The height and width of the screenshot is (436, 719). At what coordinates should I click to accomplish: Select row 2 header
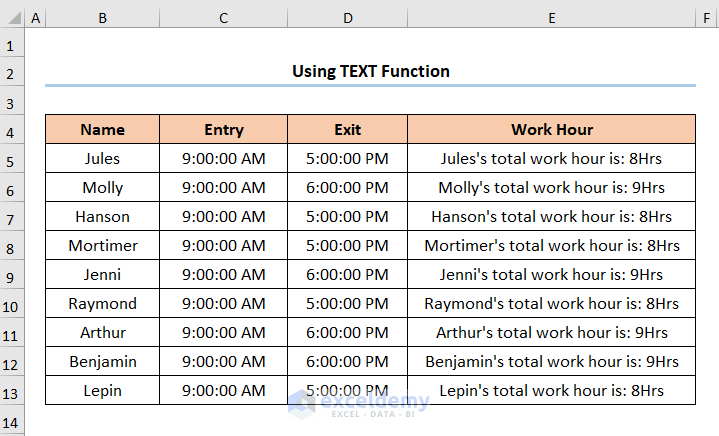(x=12, y=74)
